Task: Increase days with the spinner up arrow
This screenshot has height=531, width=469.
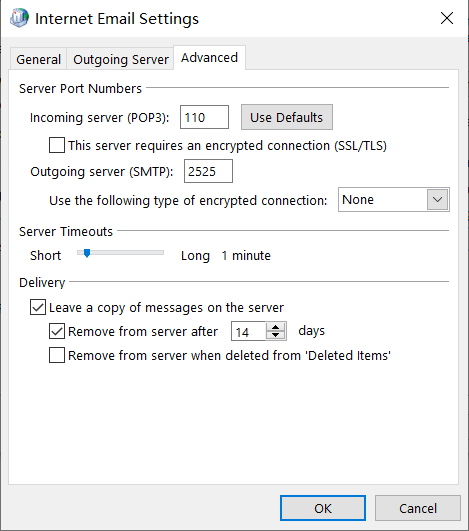Action: (x=276, y=327)
